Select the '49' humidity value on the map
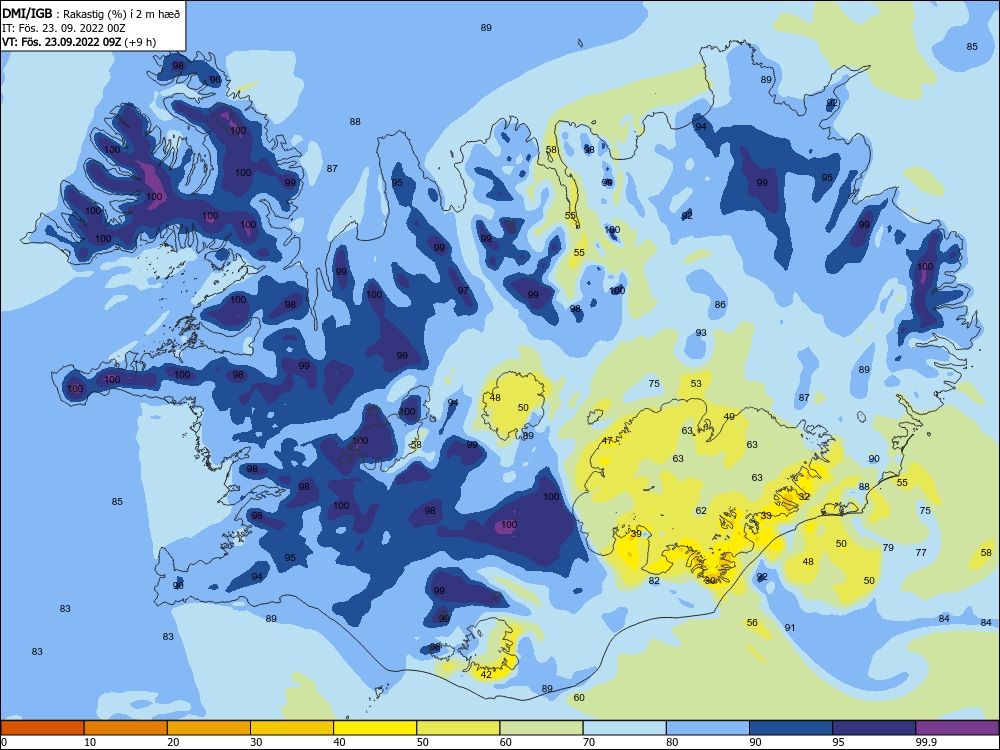The height and width of the screenshot is (750, 1000). coord(729,416)
